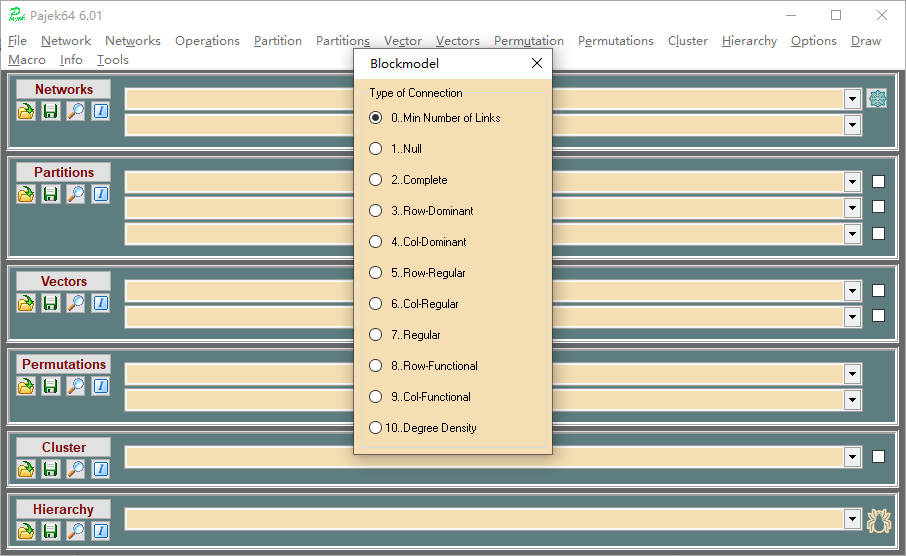Image resolution: width=906 pixels, height=556 pixels.
Task: Open the Network menu
Action: tap(66, 40)
